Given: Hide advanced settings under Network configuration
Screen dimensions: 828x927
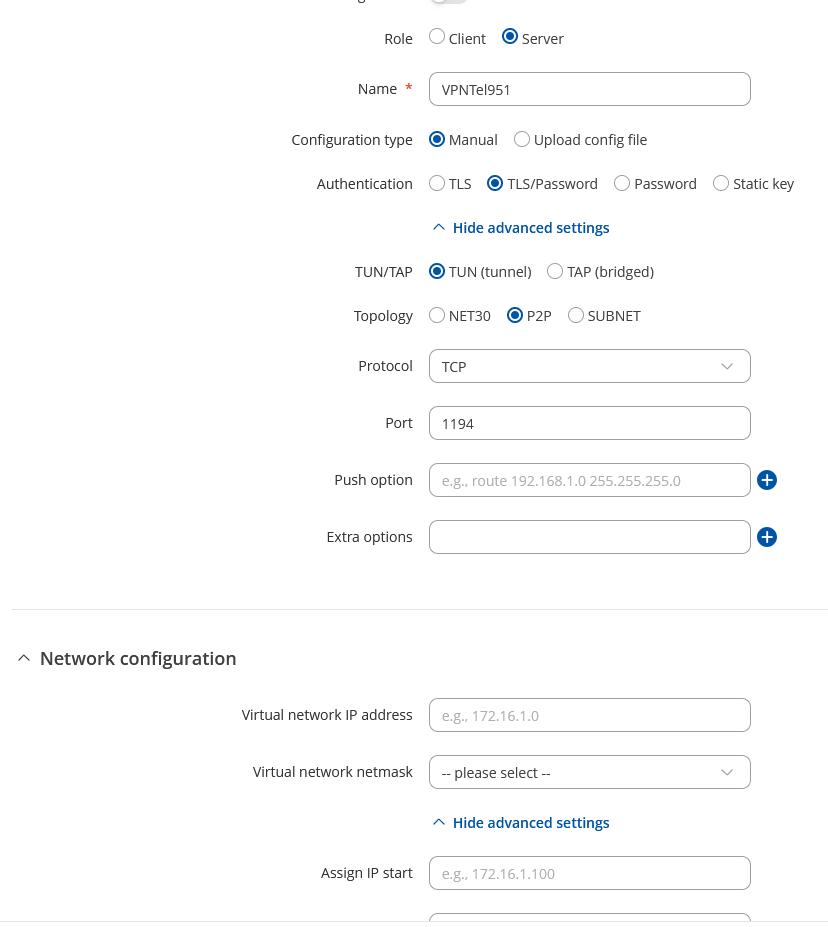Looking at the screenshot, I should [x=521, y=822].
